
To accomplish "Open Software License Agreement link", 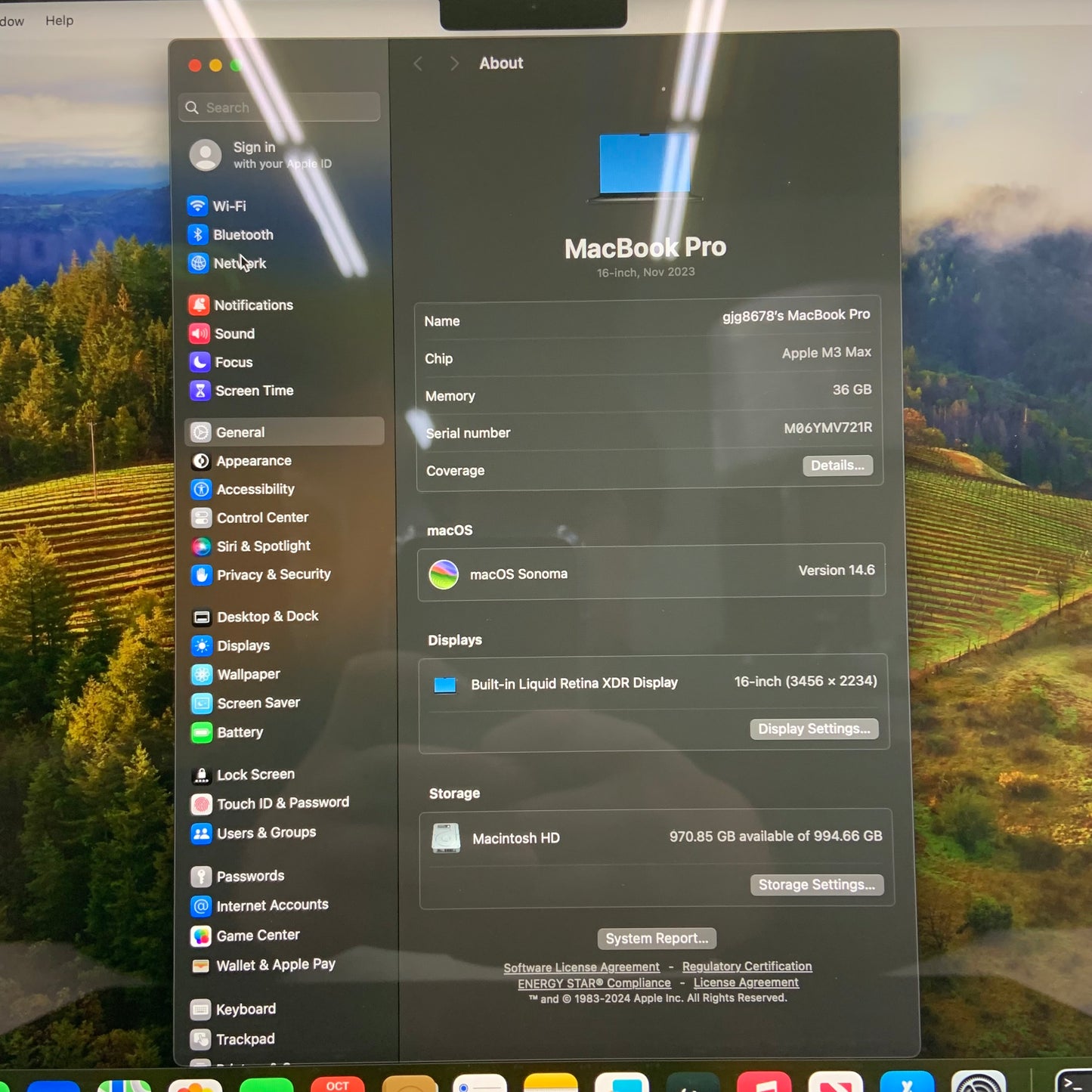I will tap(581, 967).
